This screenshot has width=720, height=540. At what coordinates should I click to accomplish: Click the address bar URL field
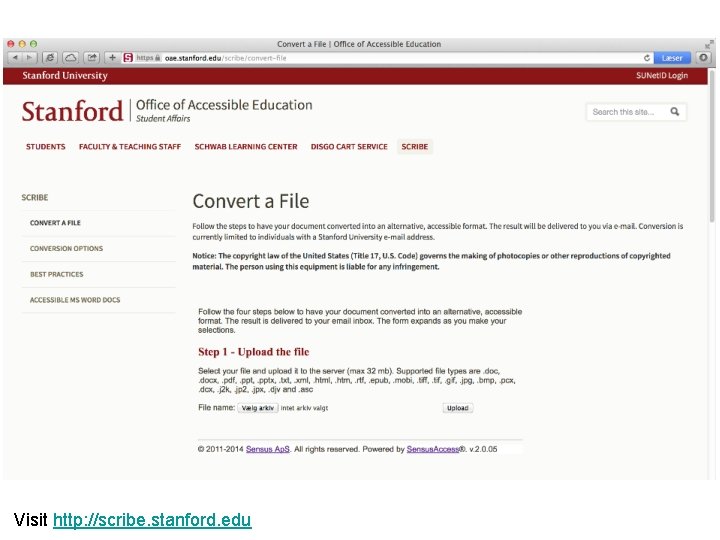click(x=386, y=58)
